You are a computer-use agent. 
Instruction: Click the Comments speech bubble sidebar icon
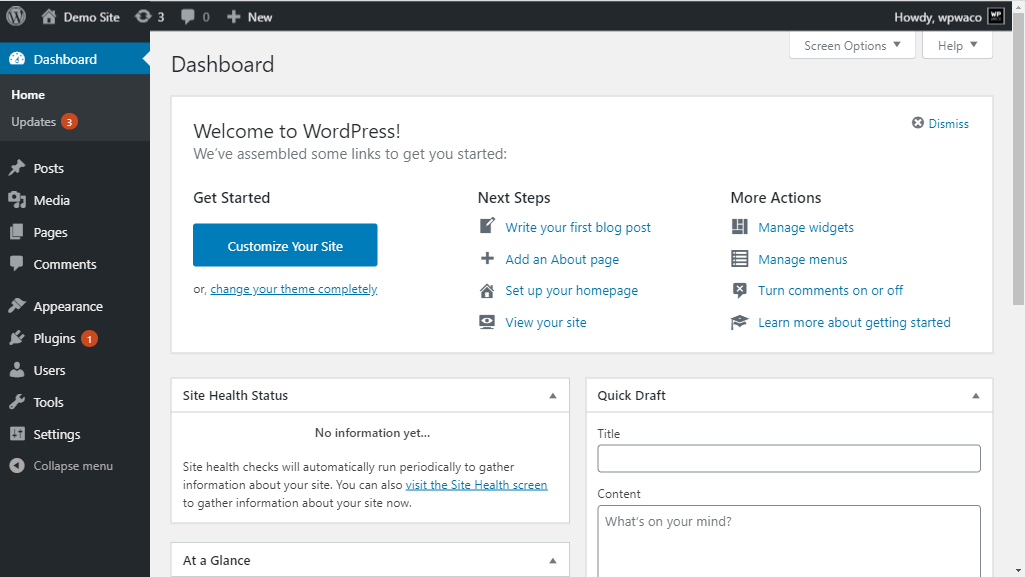pos(17,264)
